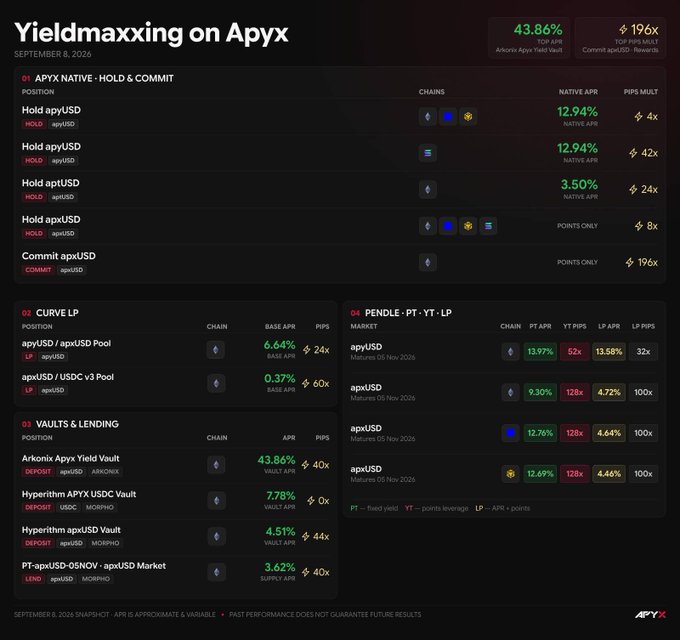Click the 4.51% vault APR value
Viewport: 680px width, 640px height.
(x=281, y=532)
